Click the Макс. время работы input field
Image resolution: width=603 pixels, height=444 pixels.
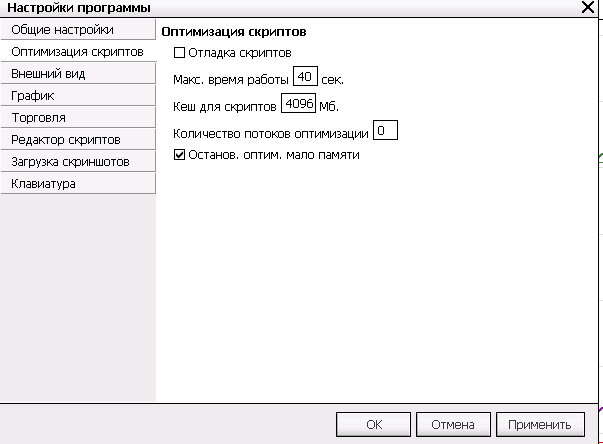305,78
